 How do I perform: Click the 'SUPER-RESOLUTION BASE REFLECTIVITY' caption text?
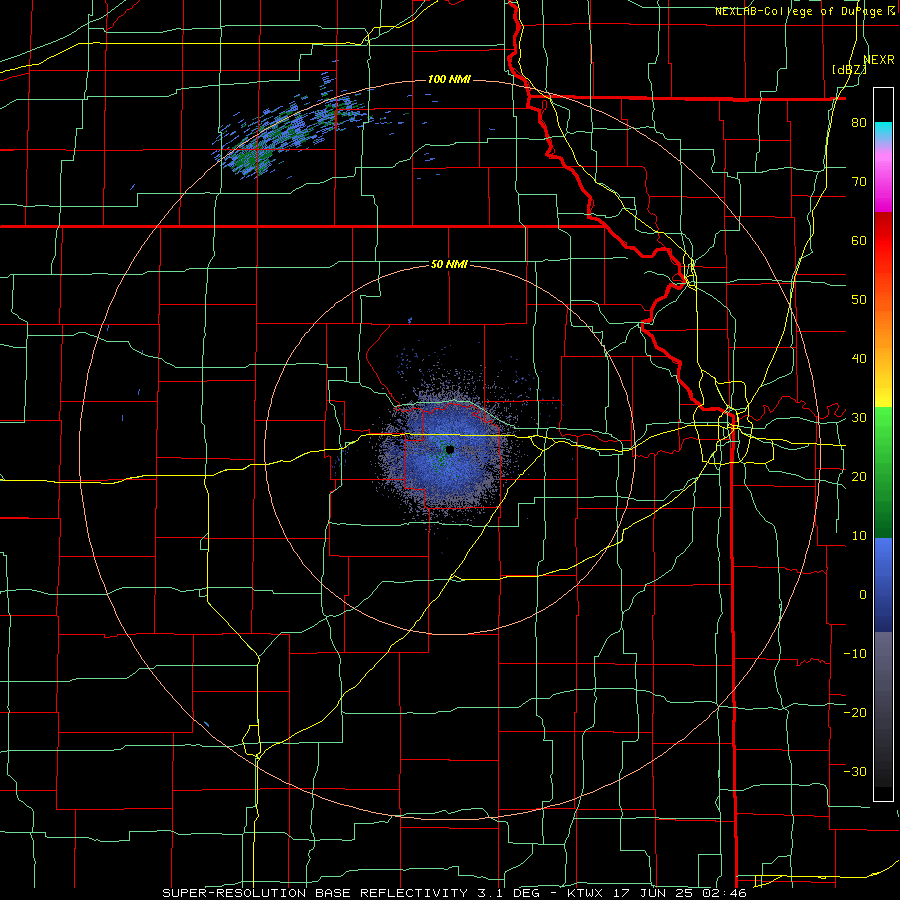315,893
